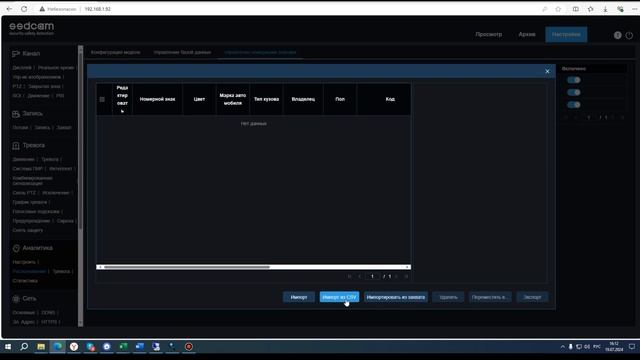
Task: Click Импортировать из захвата button
Action: pos(396,297)
